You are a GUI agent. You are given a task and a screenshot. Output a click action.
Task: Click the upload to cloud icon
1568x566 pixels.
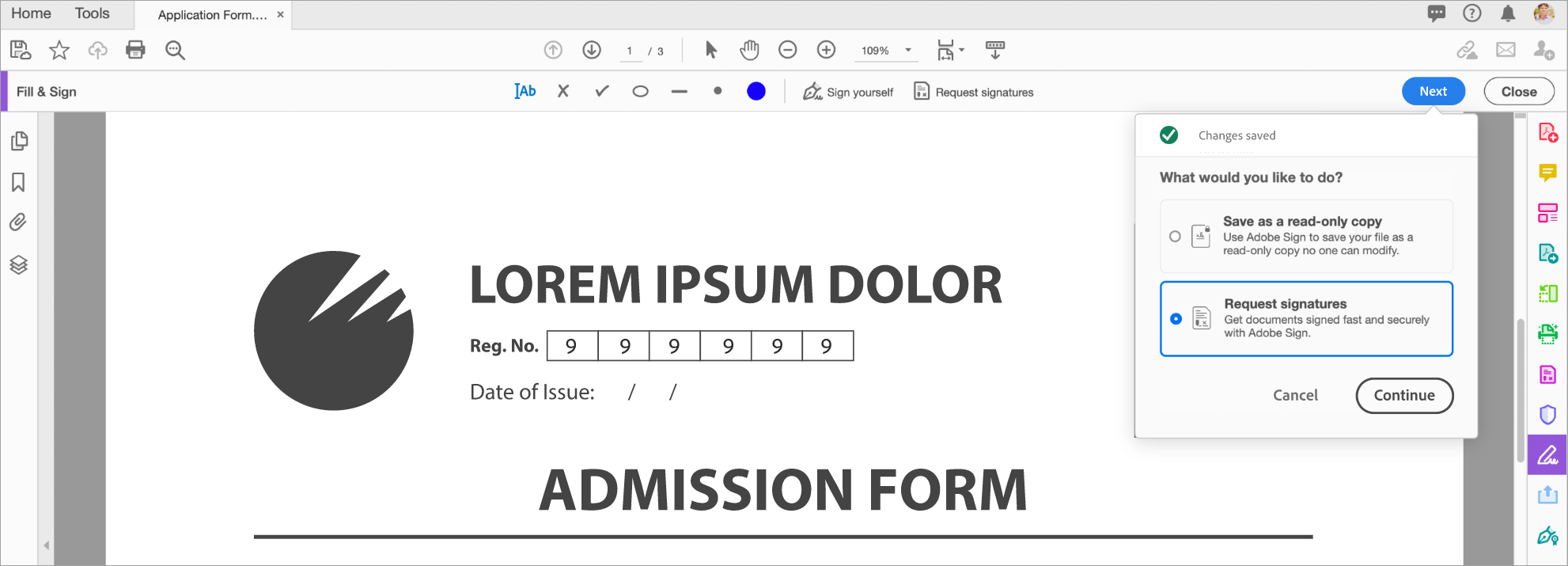click(97, 51)
